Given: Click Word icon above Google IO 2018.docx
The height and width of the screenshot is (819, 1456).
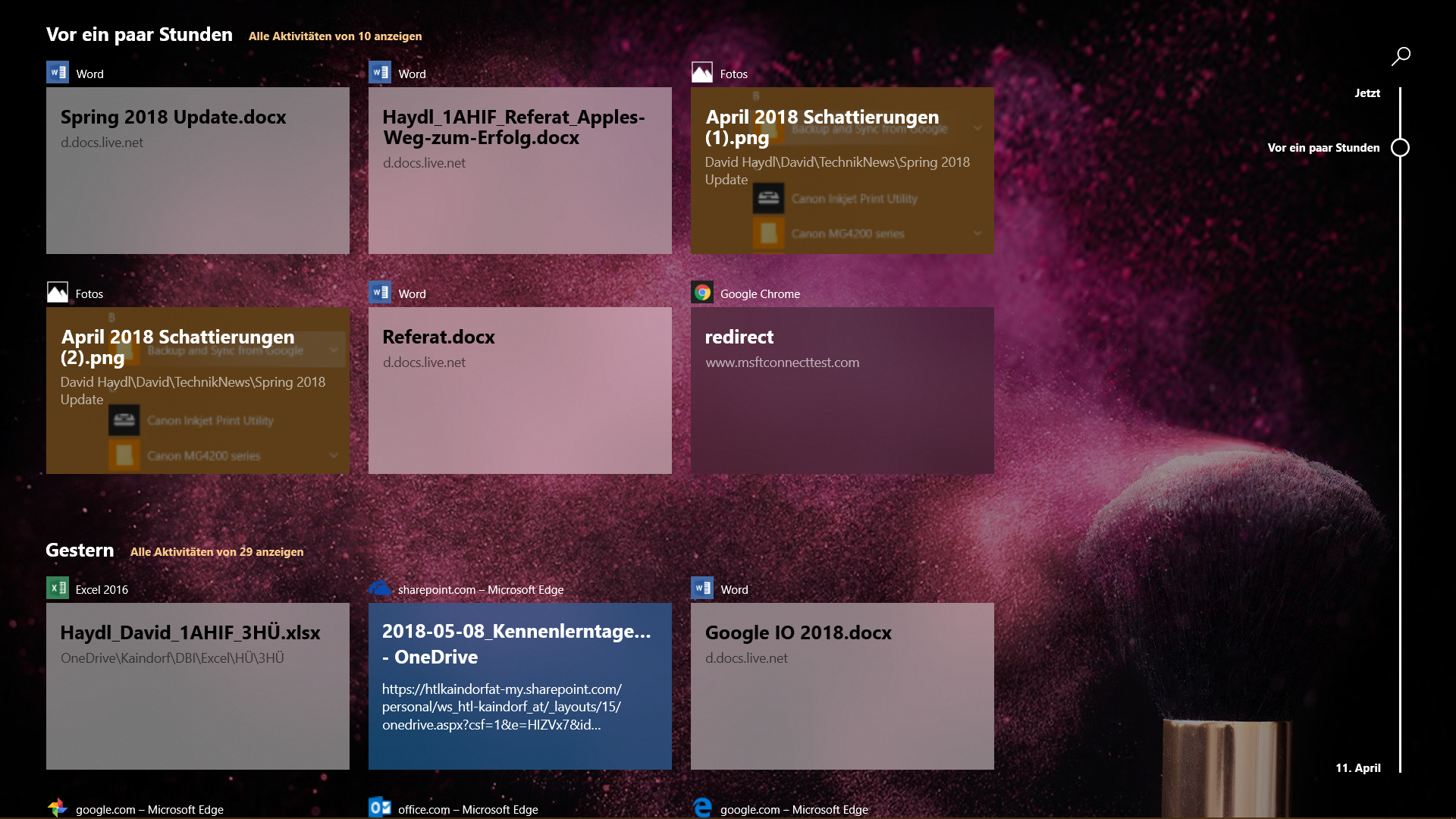Looking at the screenshot, I should tap(702, 588).
